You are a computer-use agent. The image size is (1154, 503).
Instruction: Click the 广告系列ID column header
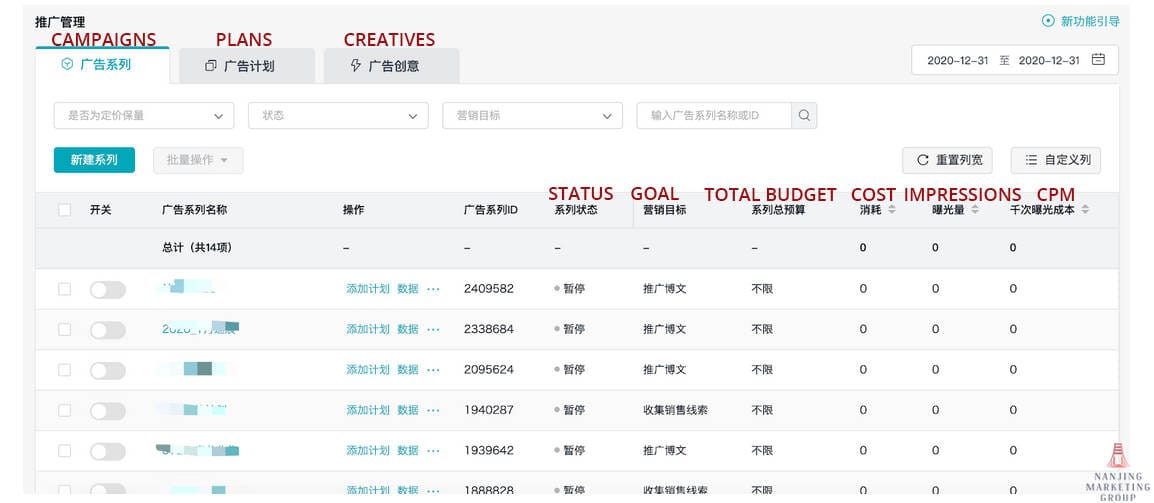click(491, 210)
